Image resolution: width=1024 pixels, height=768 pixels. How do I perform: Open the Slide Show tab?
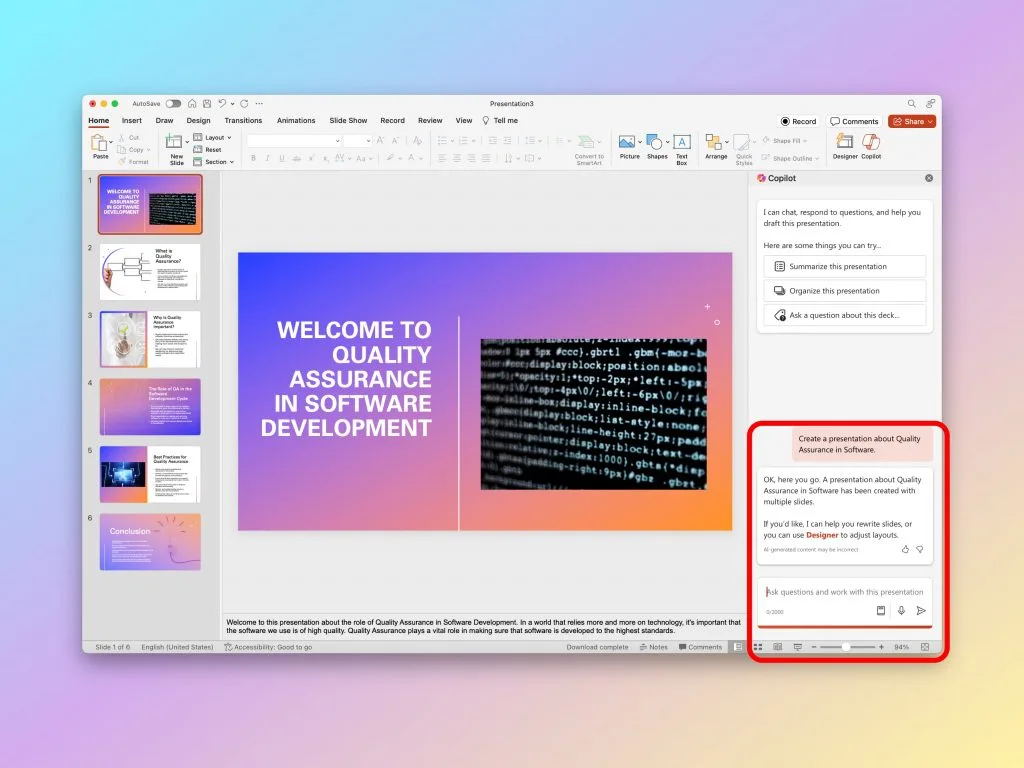click(348, 121)
